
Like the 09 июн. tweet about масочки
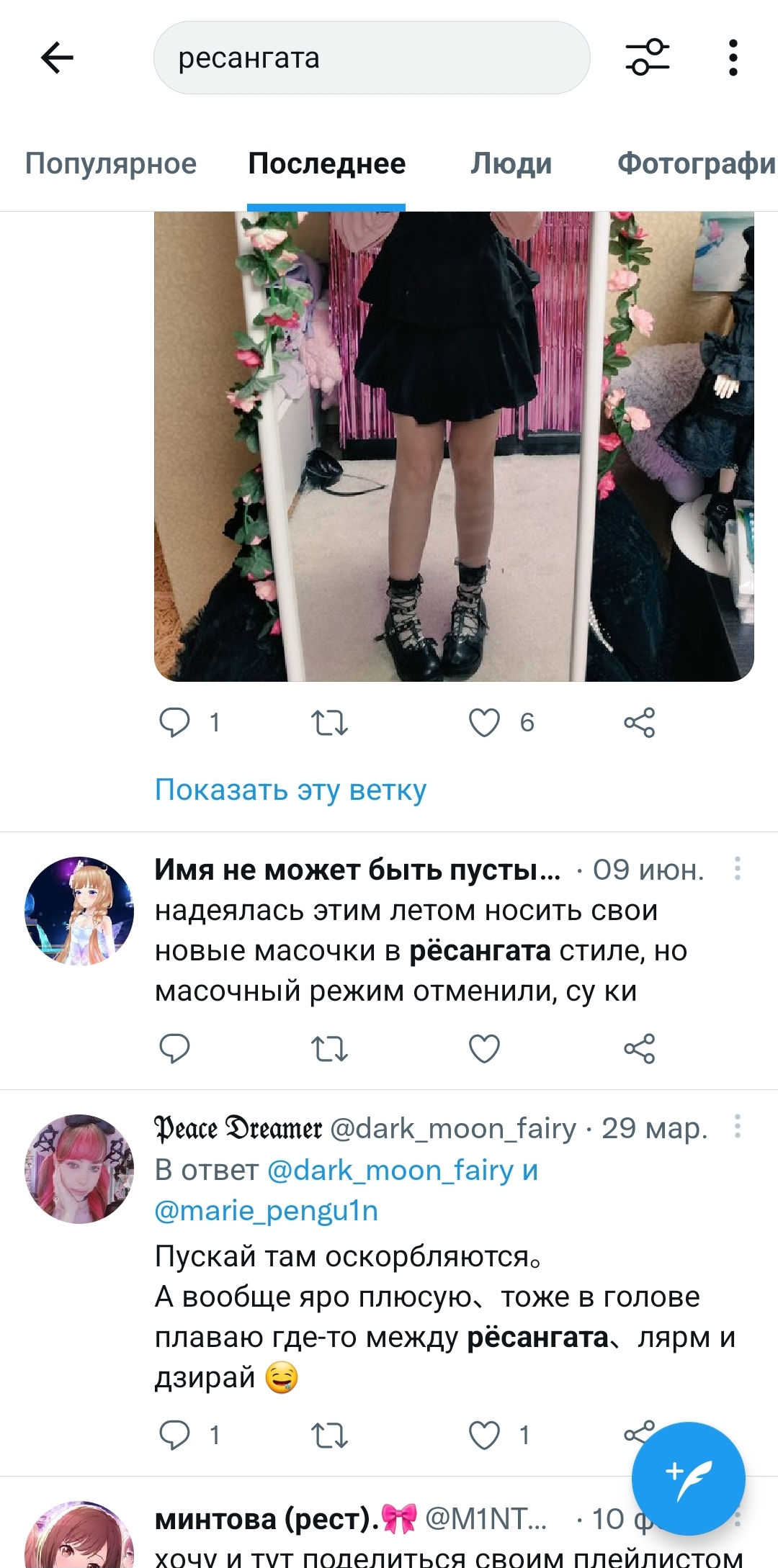click(x=484, y=1048)
